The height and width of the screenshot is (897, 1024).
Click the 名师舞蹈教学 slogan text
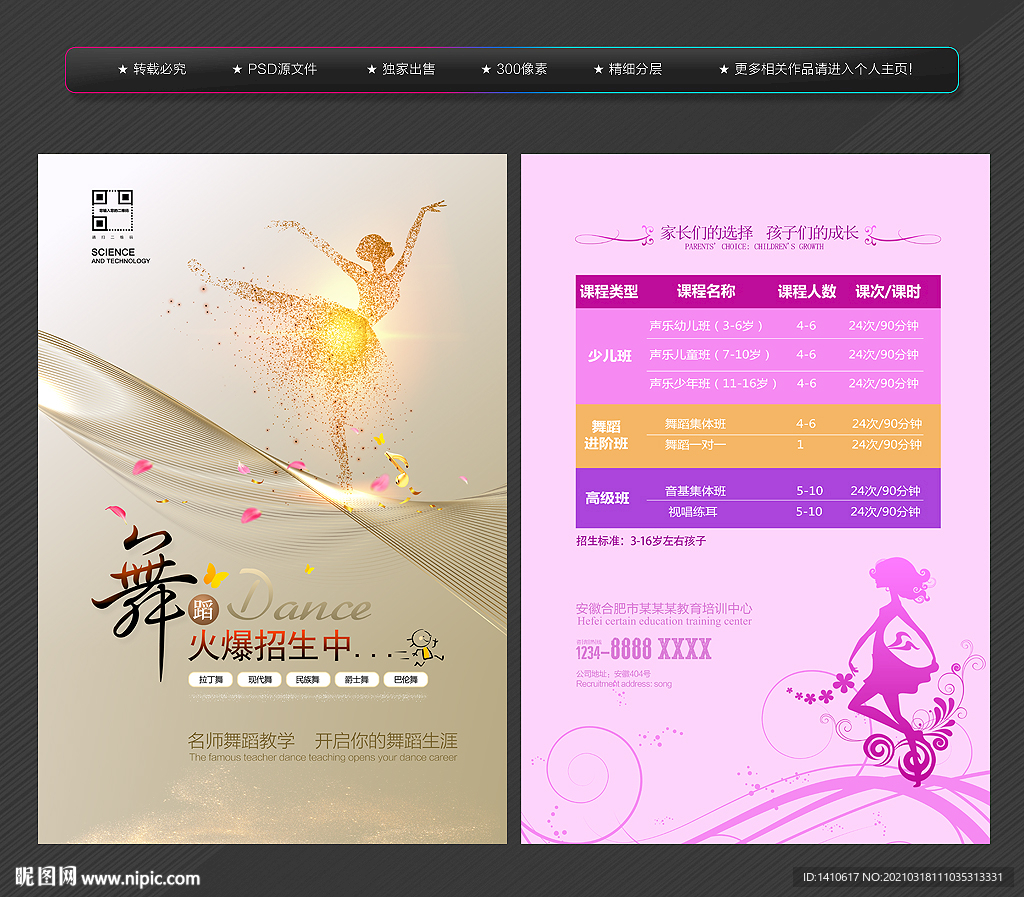(x=241, y=741)
